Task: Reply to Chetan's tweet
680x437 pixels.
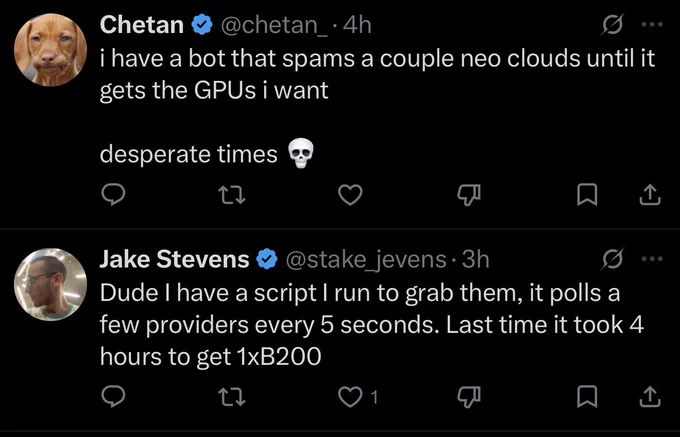Action: click(x=113, y=195)
